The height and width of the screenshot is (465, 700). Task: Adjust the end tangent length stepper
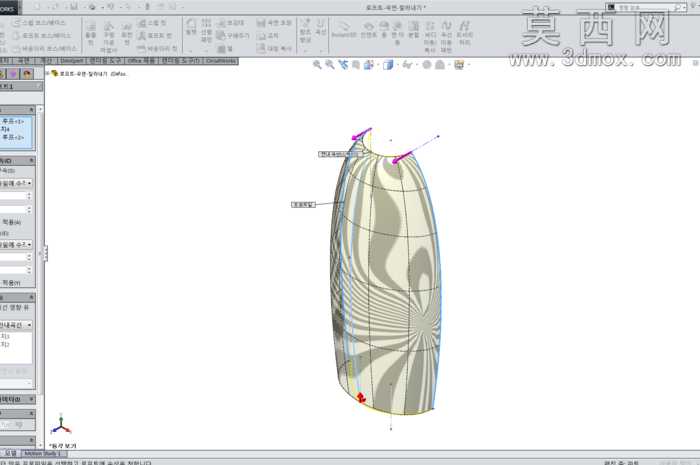tap(29, 258)
